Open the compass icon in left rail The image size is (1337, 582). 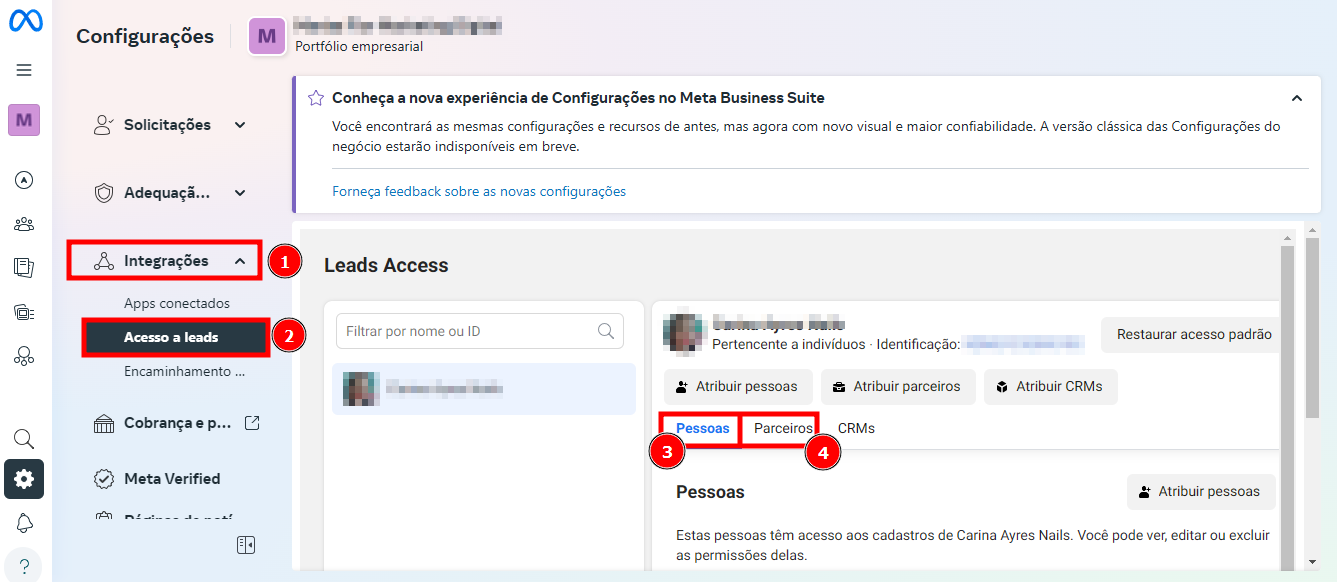[24, 180]
